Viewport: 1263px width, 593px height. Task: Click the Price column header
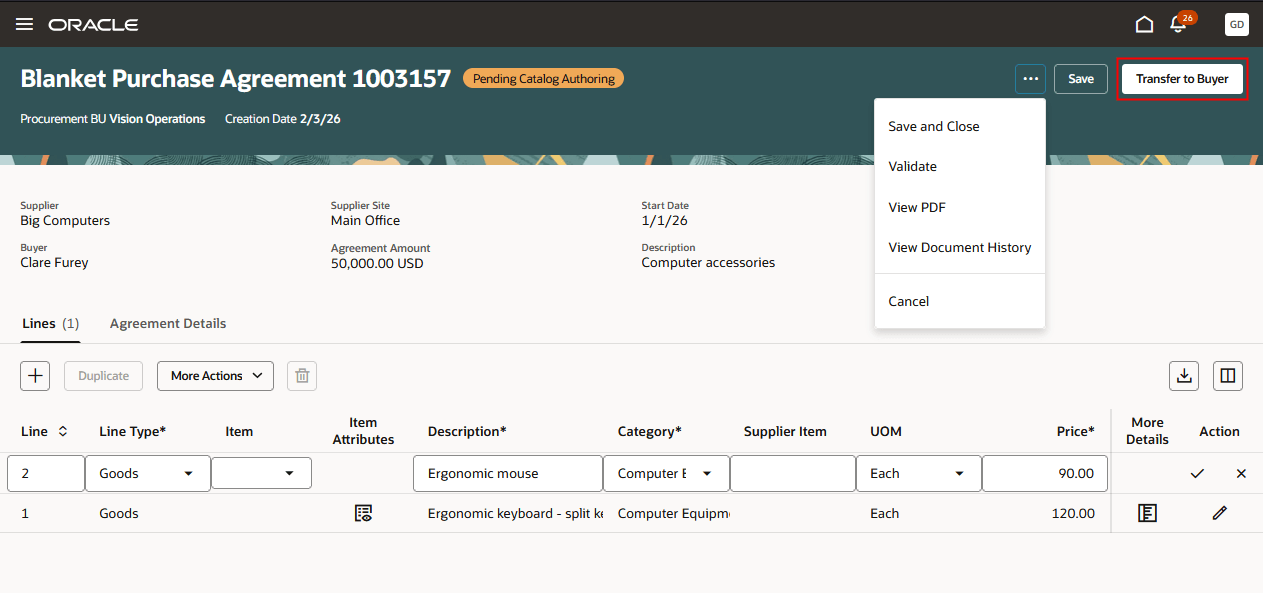point(1076,431)
